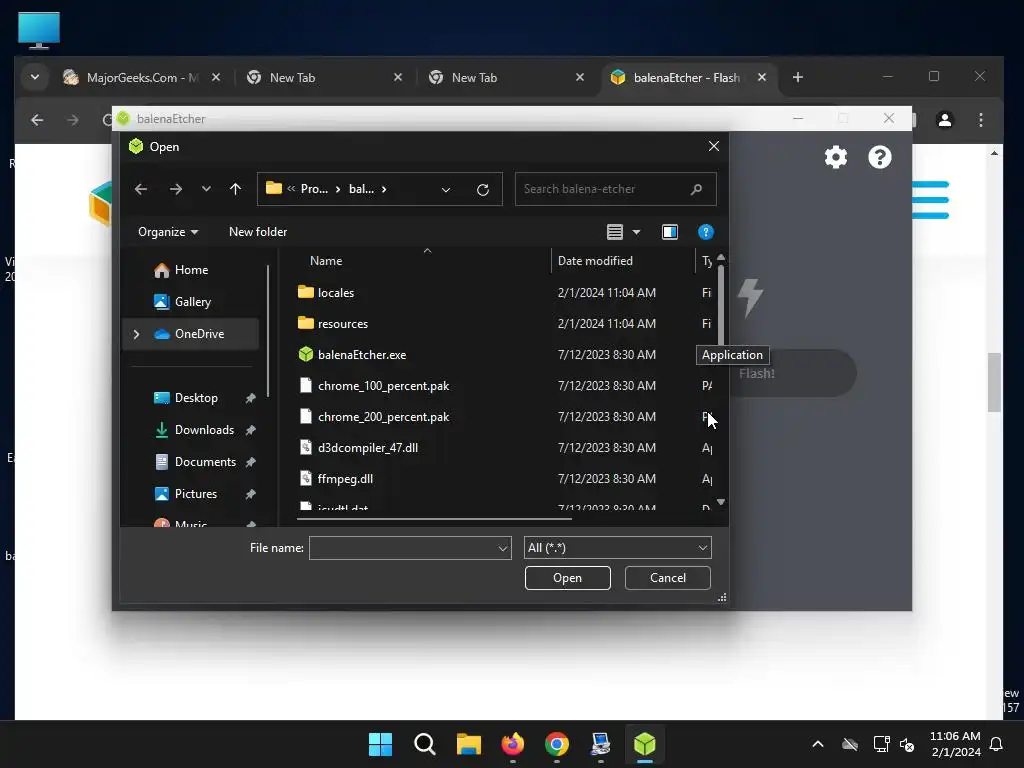Image resolution: width=1024 pixels, height=768 pixels.
Task: Open Windows Start menu
Action: click(x=380, y=744)
